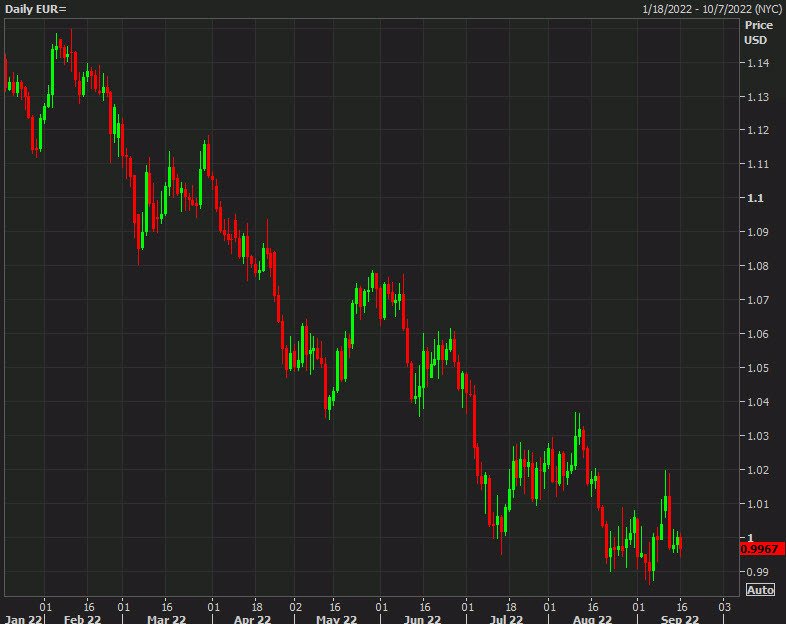
Task: Click the Mar 22 month label
Action: (166, 619)
